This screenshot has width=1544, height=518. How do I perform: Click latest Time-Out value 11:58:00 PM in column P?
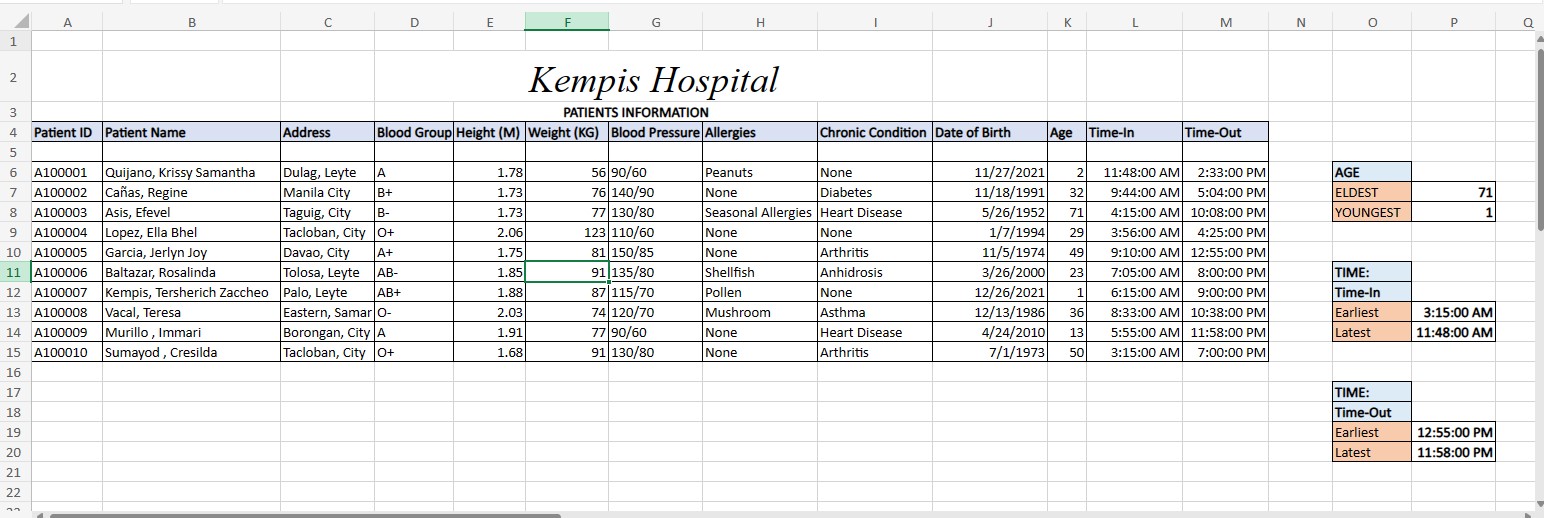coord(1454,452)
